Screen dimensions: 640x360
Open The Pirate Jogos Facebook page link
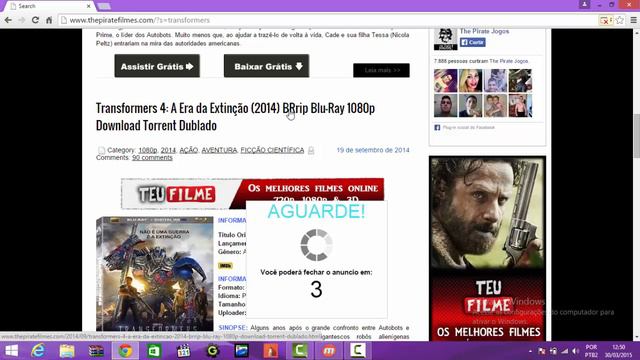tap(484, 31)
